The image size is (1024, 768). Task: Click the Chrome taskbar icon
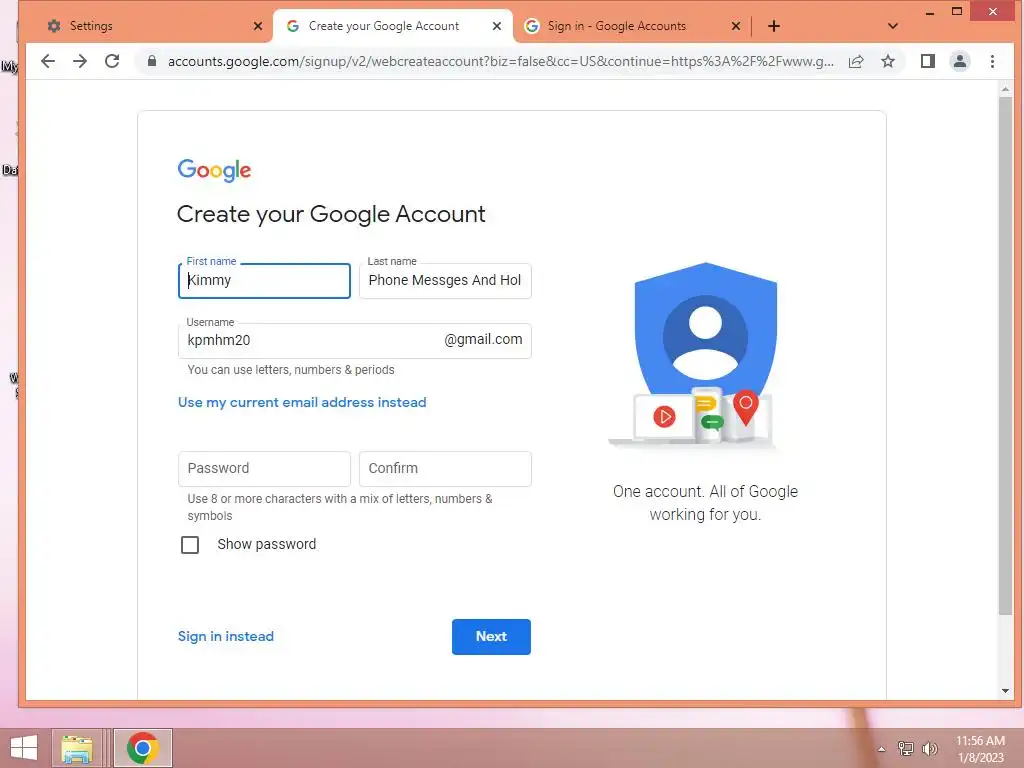pyautogui.click(x=143, y=748)
